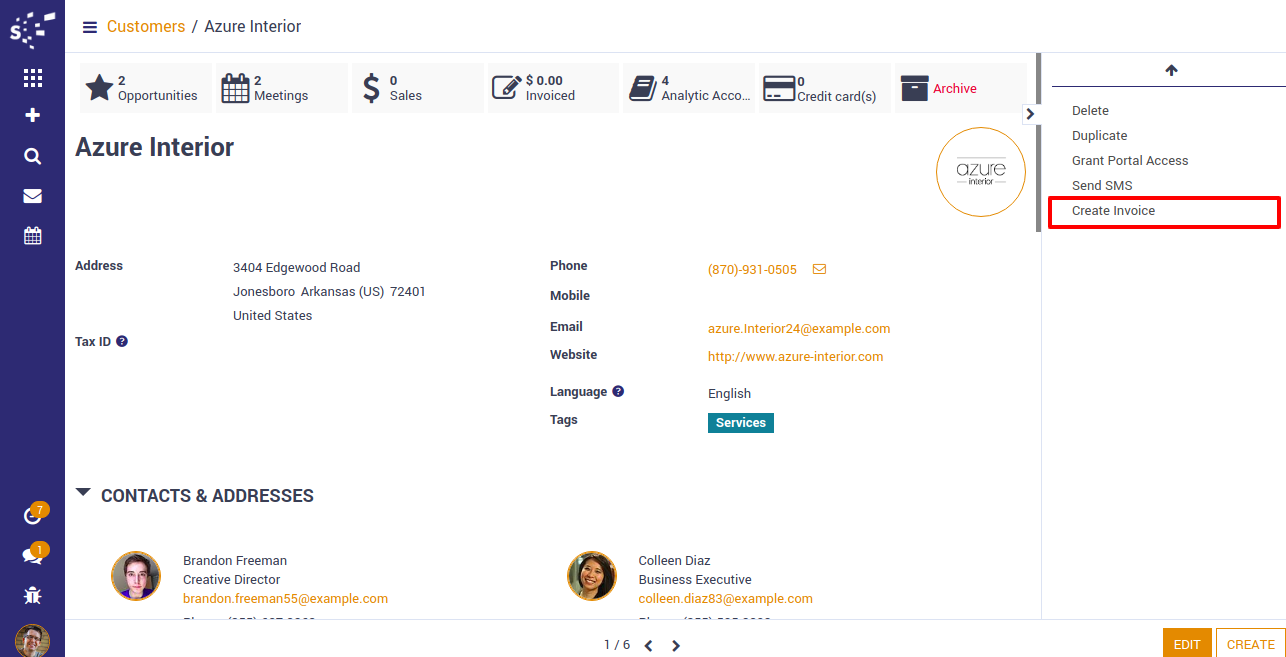Click the orange EDIT button
This screenshot has width=1286, height=657.
point(1187,644)
